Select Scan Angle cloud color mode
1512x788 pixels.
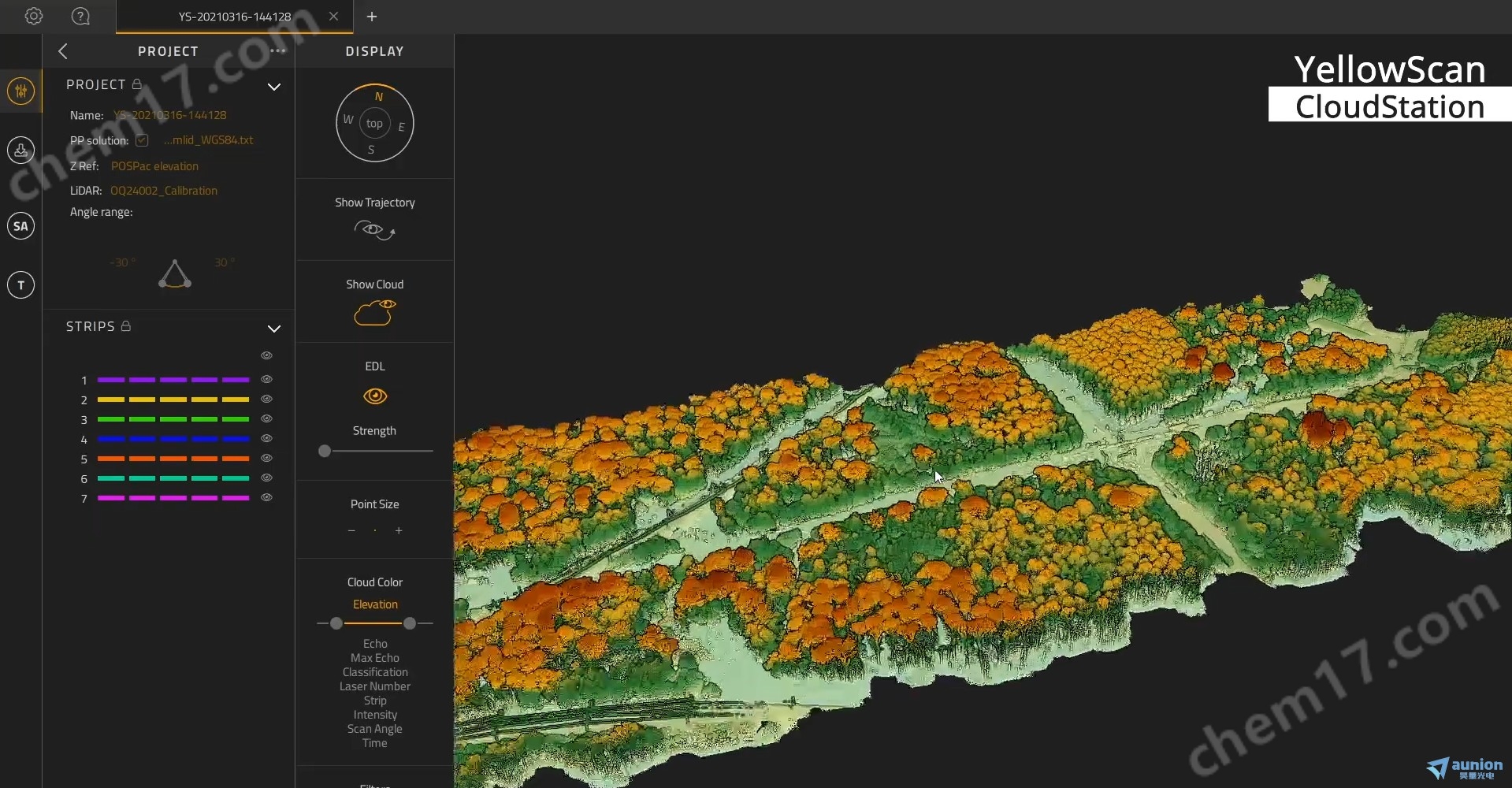coord(375,729)
